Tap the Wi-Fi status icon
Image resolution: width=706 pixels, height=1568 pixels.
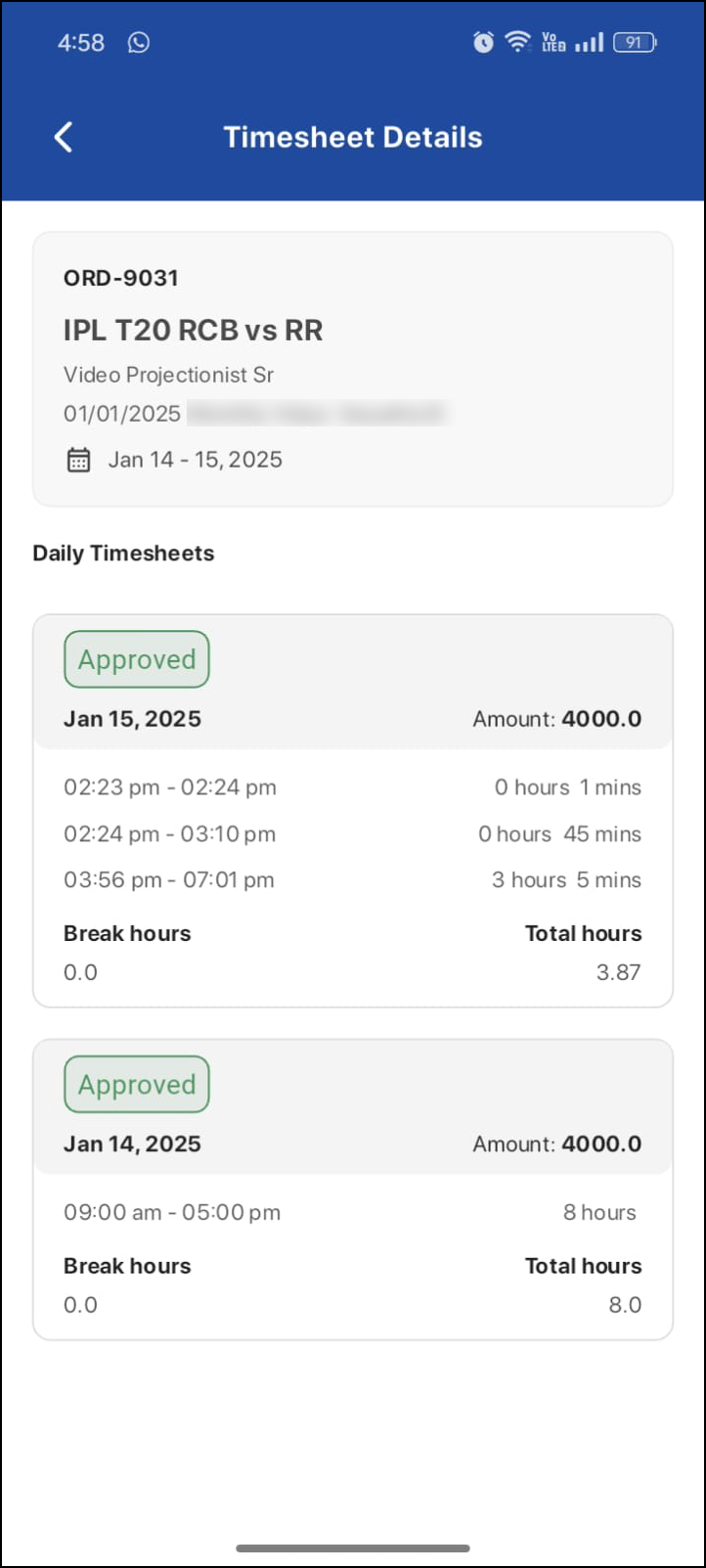[x=517, y=42]
